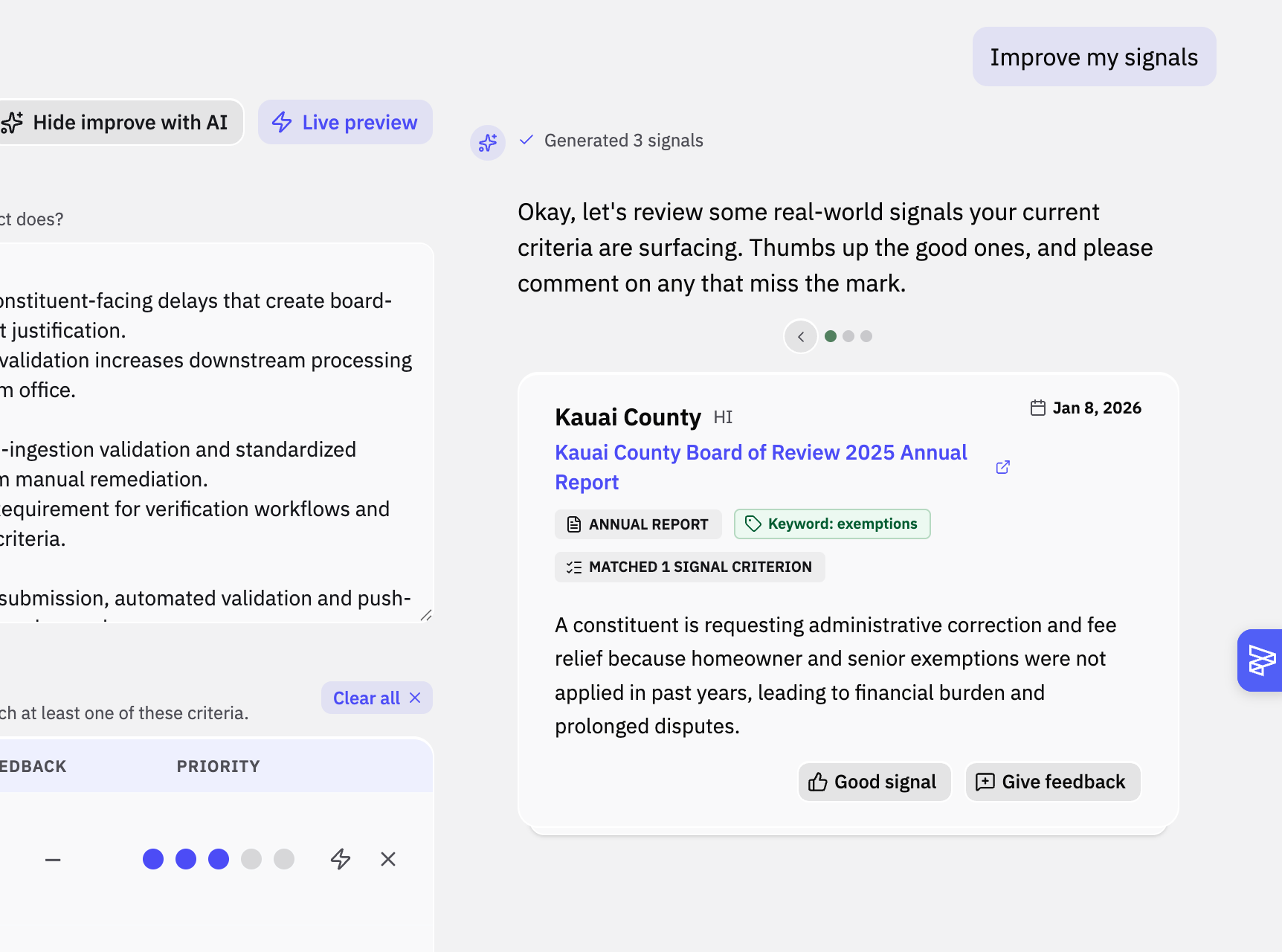Click the Kauai County heading
Image resolution: width=1282 pixels, height=952 pixels.
(x=628, y=417)
